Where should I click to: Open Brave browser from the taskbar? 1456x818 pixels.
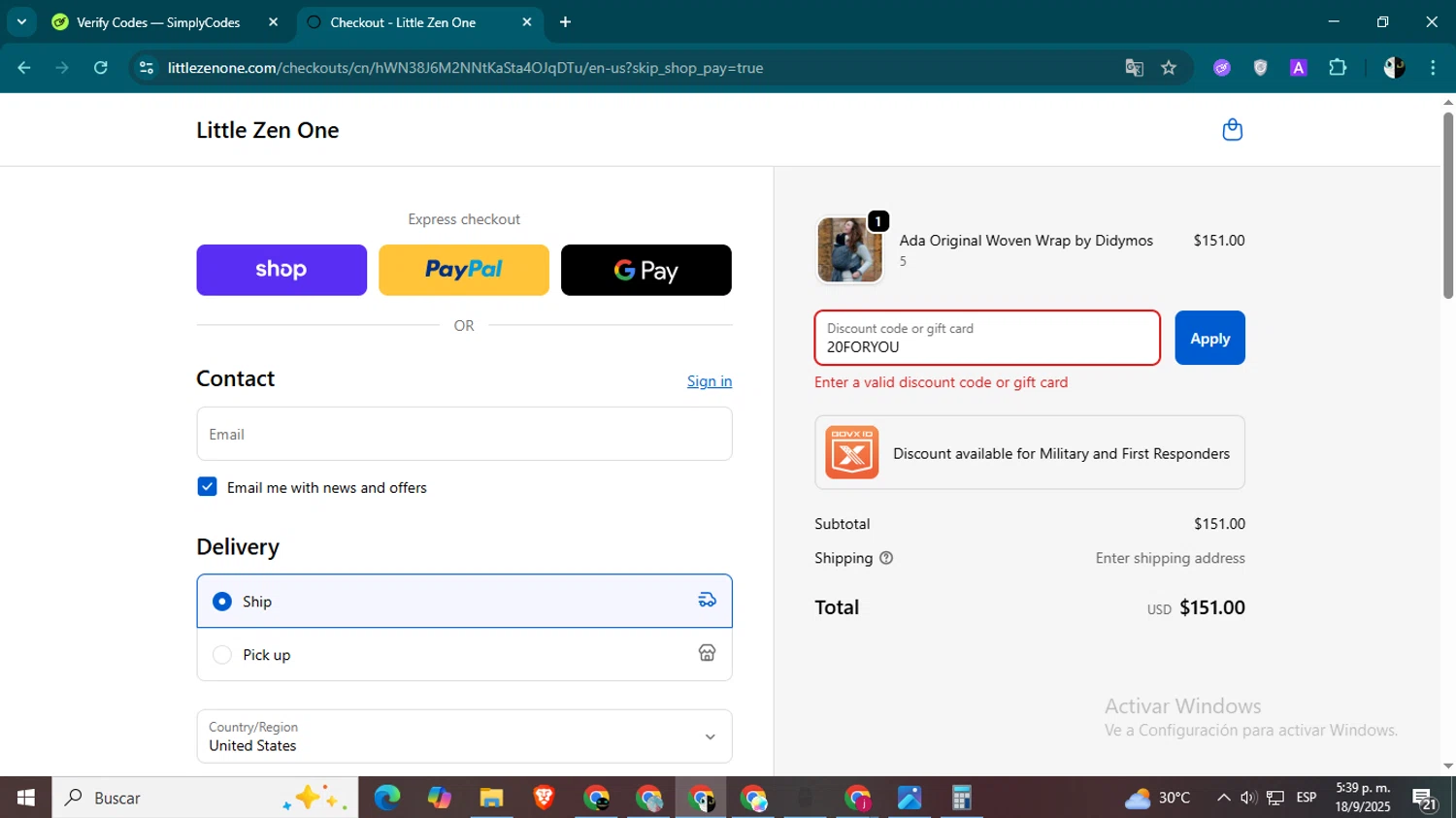click(x=544, y=798)
